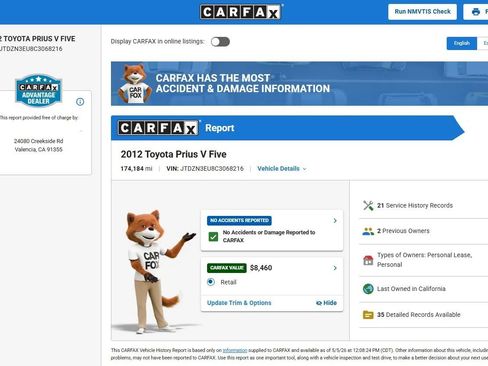Select the Retail radio button

point(211,282)
